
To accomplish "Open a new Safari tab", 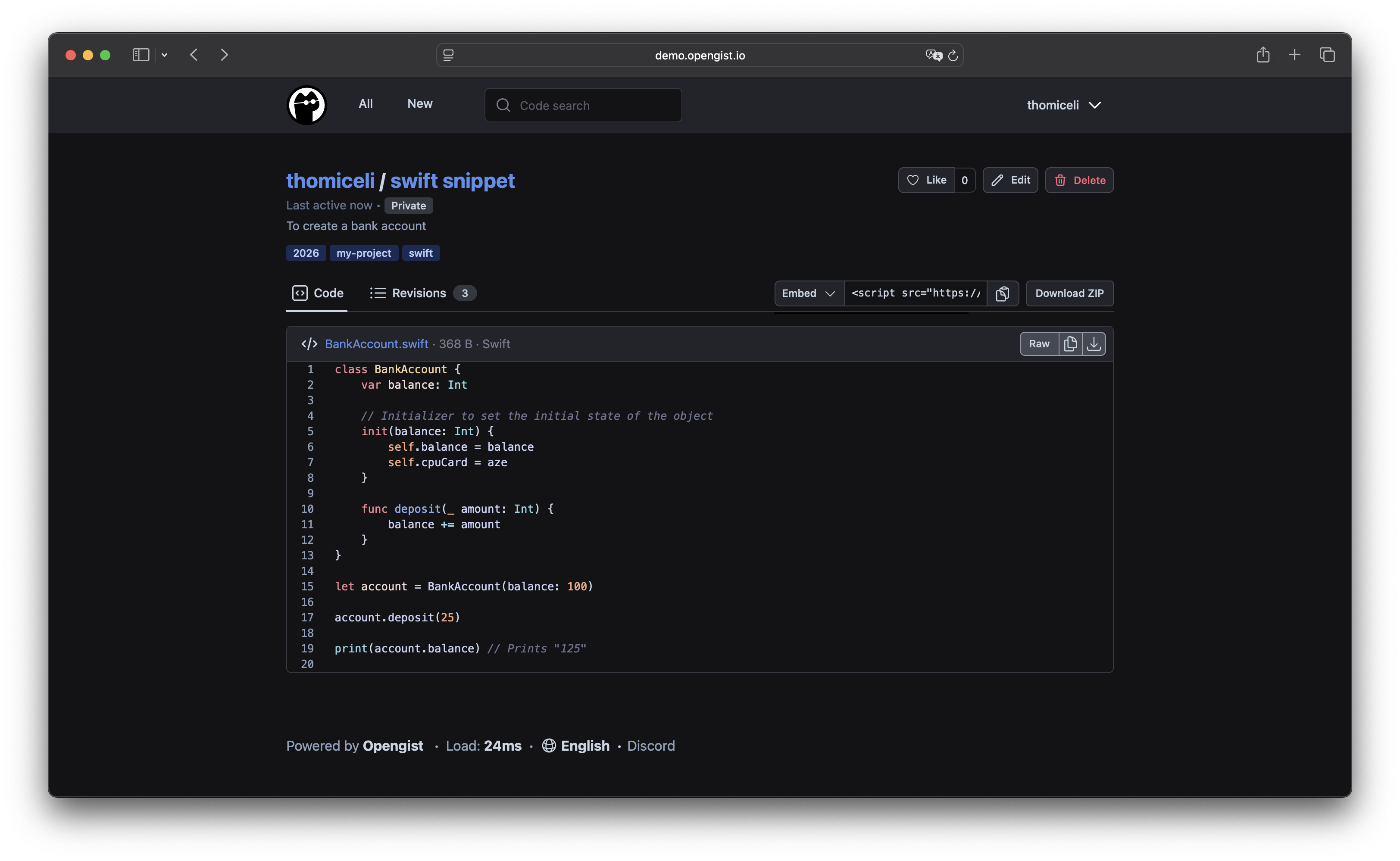I will pyautogui.click(x=1295, y=55).
